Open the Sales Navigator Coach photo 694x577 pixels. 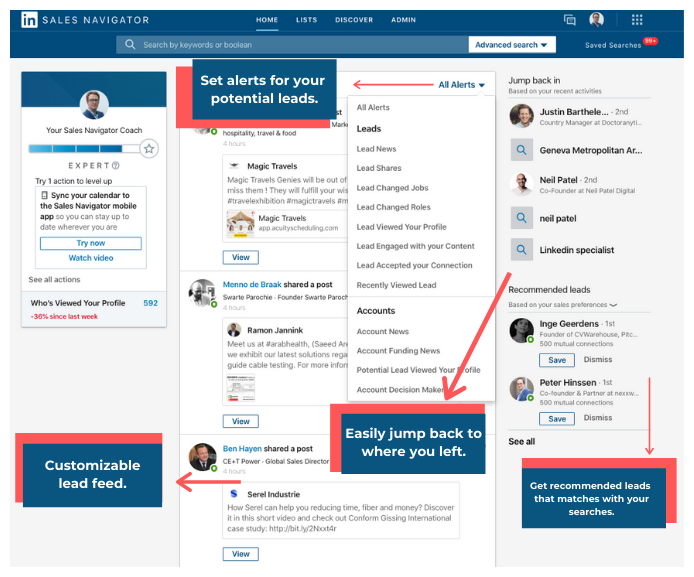[94, 105]
